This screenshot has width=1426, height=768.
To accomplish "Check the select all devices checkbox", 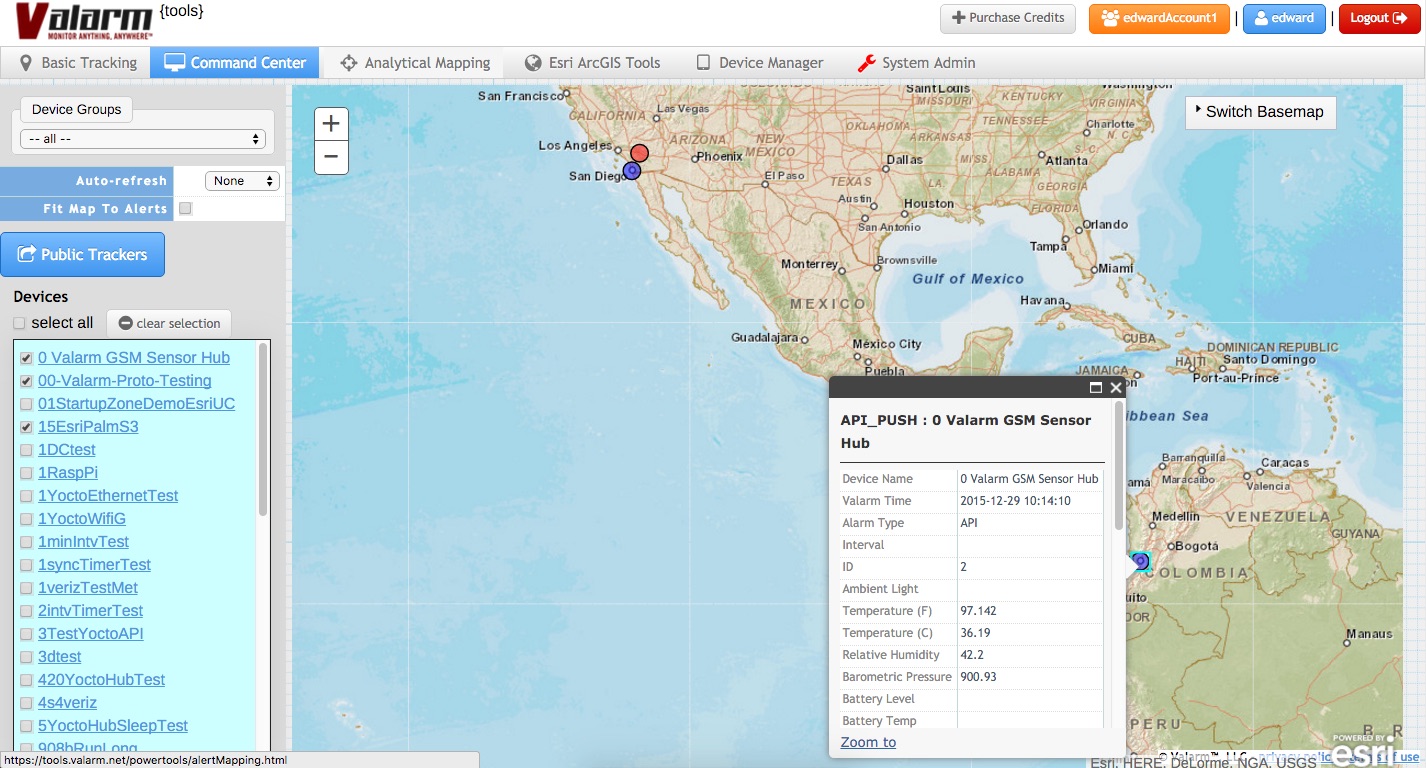I will (x=19, y=323).
